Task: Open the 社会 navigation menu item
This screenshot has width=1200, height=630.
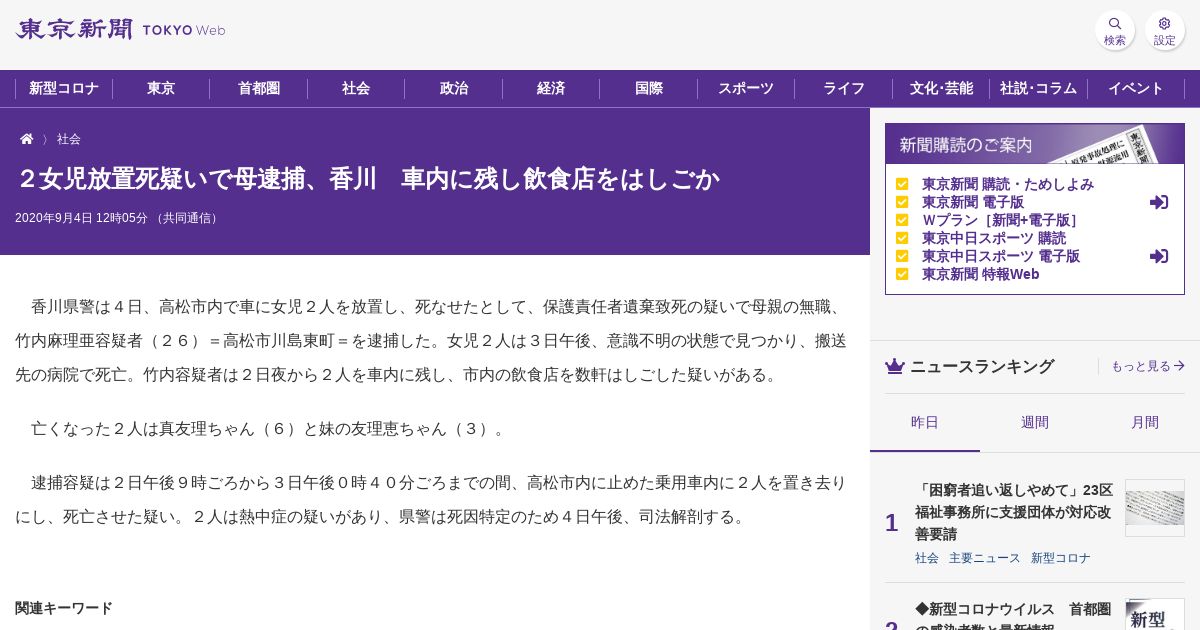Action: [x=356, y=88]
